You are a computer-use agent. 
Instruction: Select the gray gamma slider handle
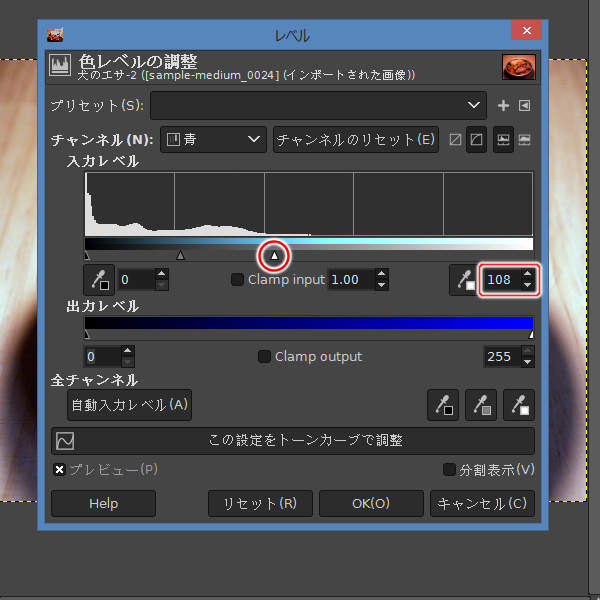coord(180,255)
